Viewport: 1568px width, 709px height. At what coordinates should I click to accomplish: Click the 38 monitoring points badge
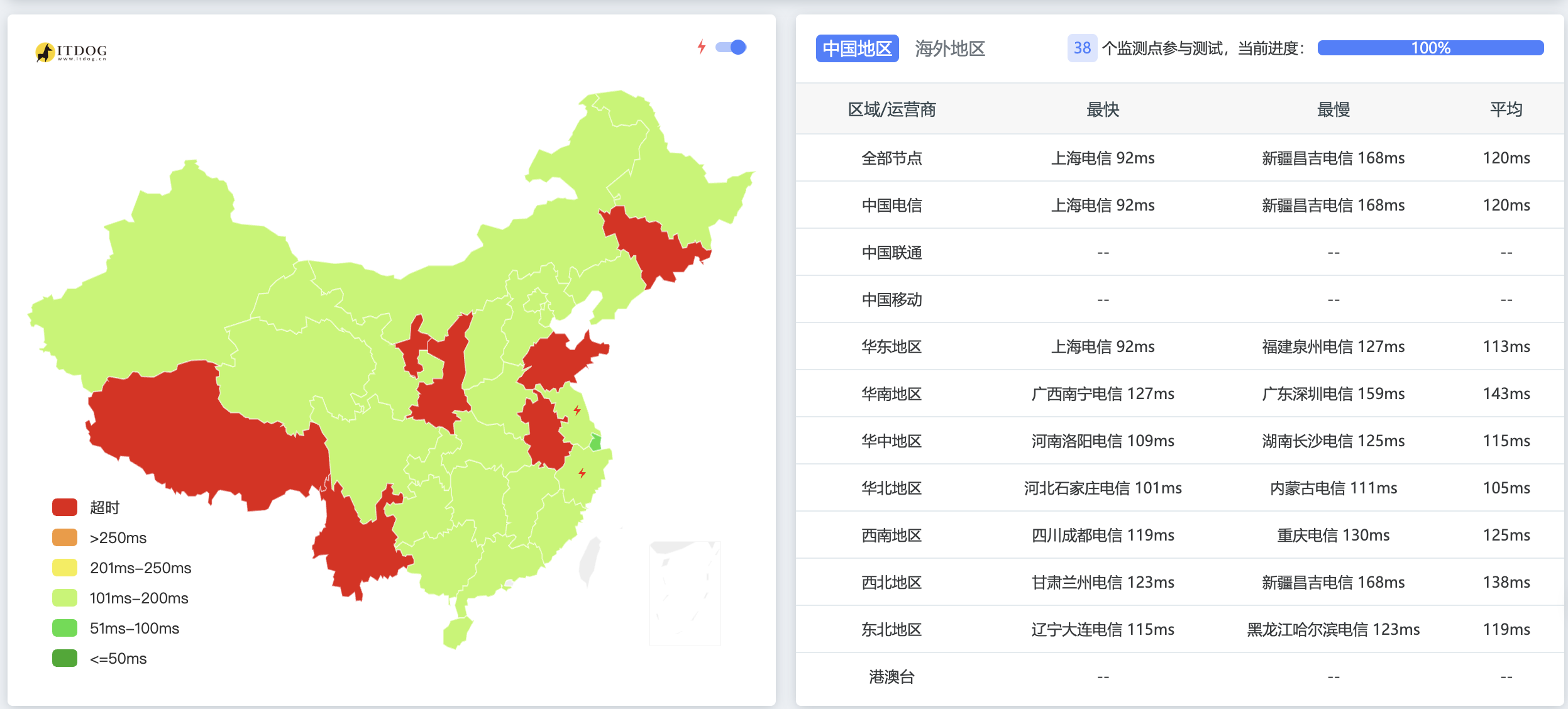pos(1081,48)
